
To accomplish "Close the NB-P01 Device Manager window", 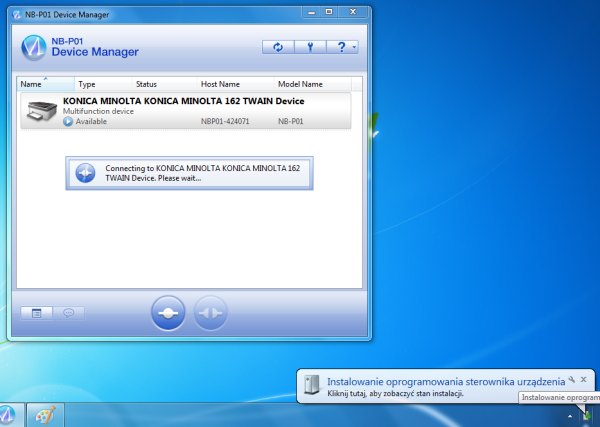I will pyautogui.click(x=354, y=12).
